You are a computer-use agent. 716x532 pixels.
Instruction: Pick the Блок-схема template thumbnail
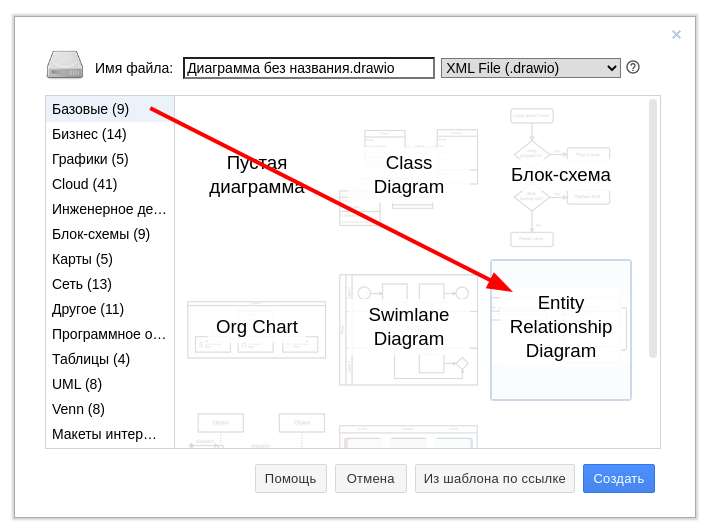[x=560, y=175]
